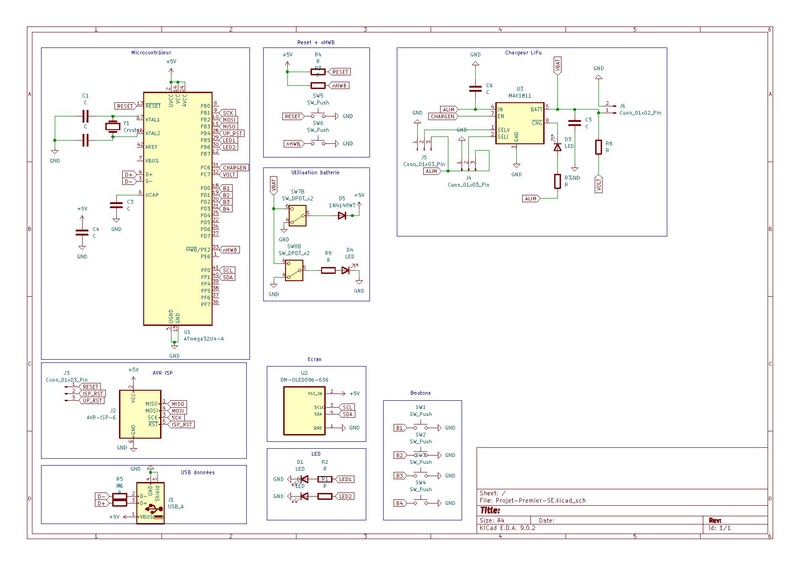
Task: Click the CHARGEN label at the MAX1811 EN pin
Action: tap(442, 116)
